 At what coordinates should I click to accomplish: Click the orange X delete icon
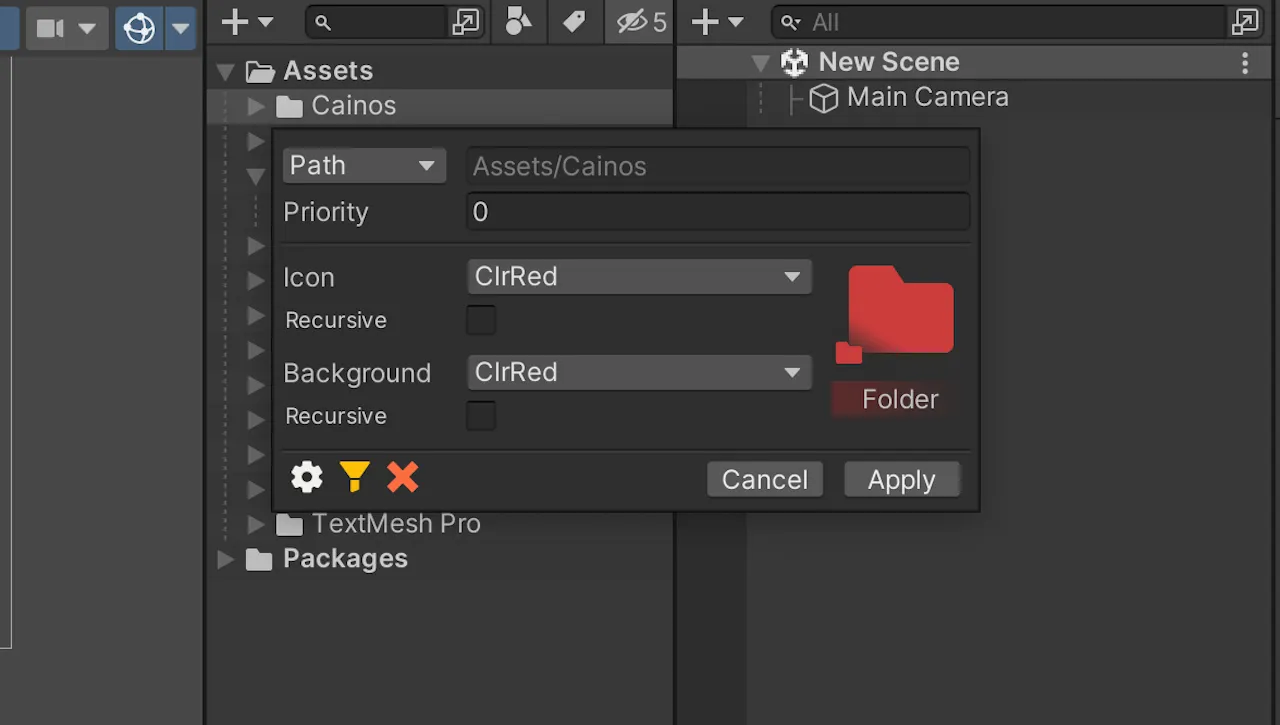[402, 478]
